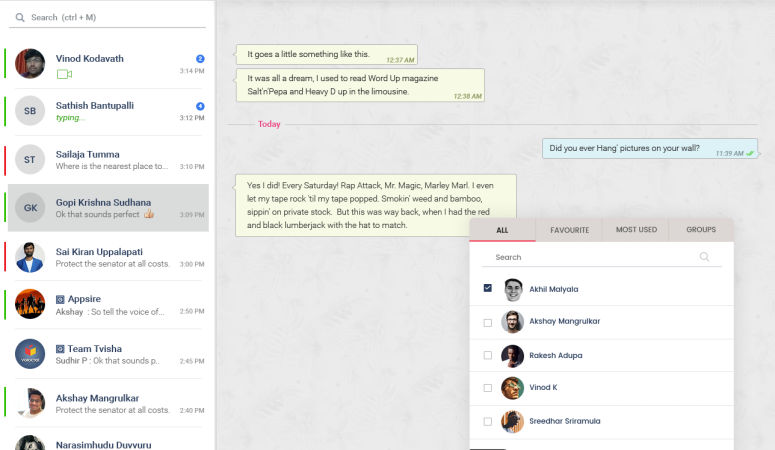
Task: Click the Today date separator label
Action: pyautogui.click(x=269, y=124)
